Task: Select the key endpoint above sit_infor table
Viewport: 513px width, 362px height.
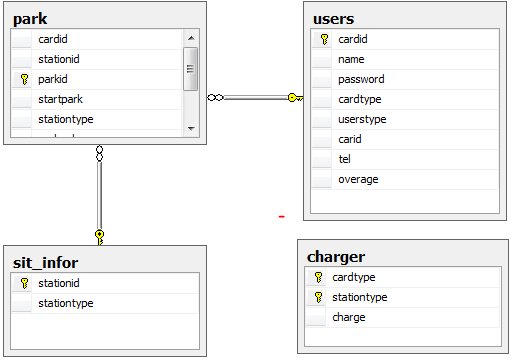Action: pos(99,237)
